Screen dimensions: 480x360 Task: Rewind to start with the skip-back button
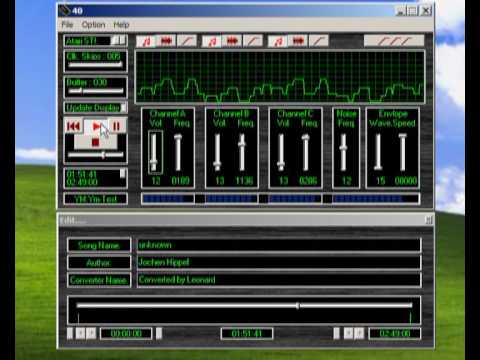point(73,126)
